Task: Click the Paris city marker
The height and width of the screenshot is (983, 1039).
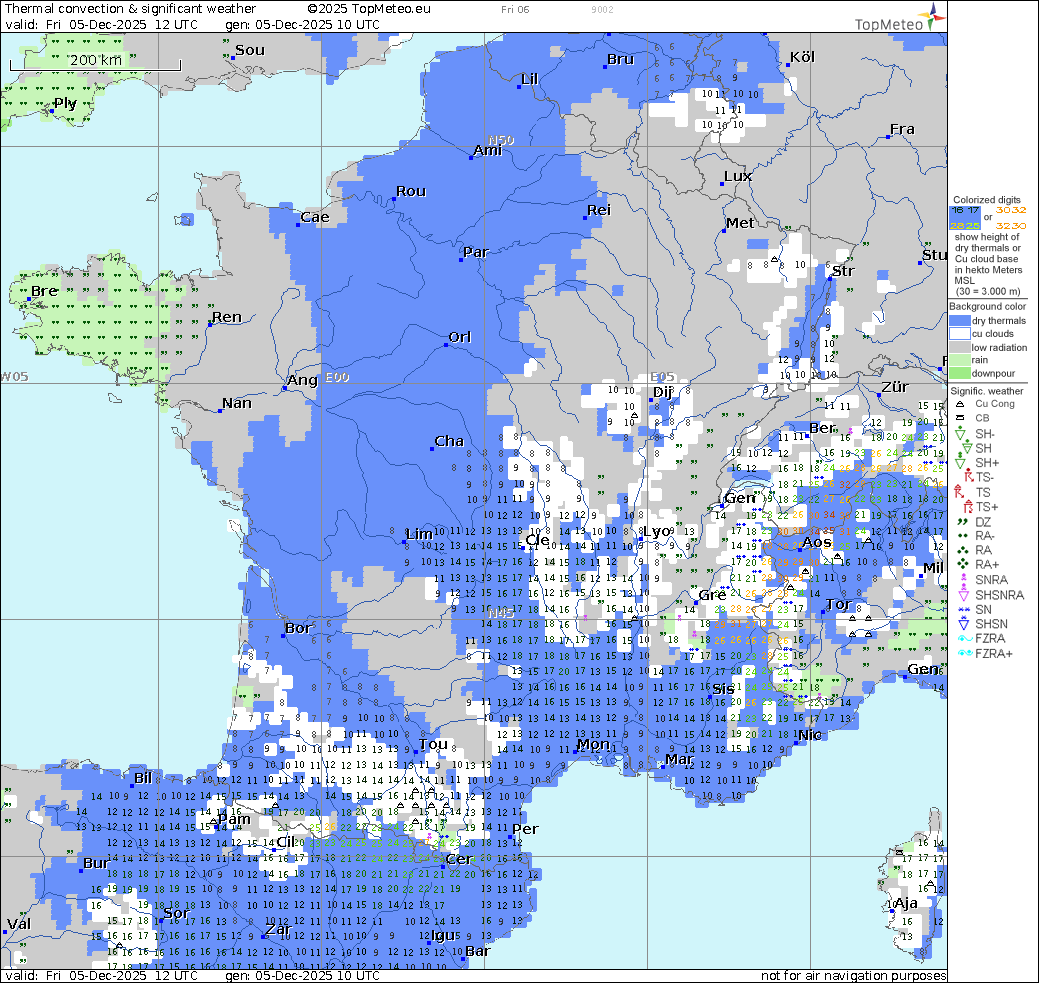Action: (x=461, y=259)
